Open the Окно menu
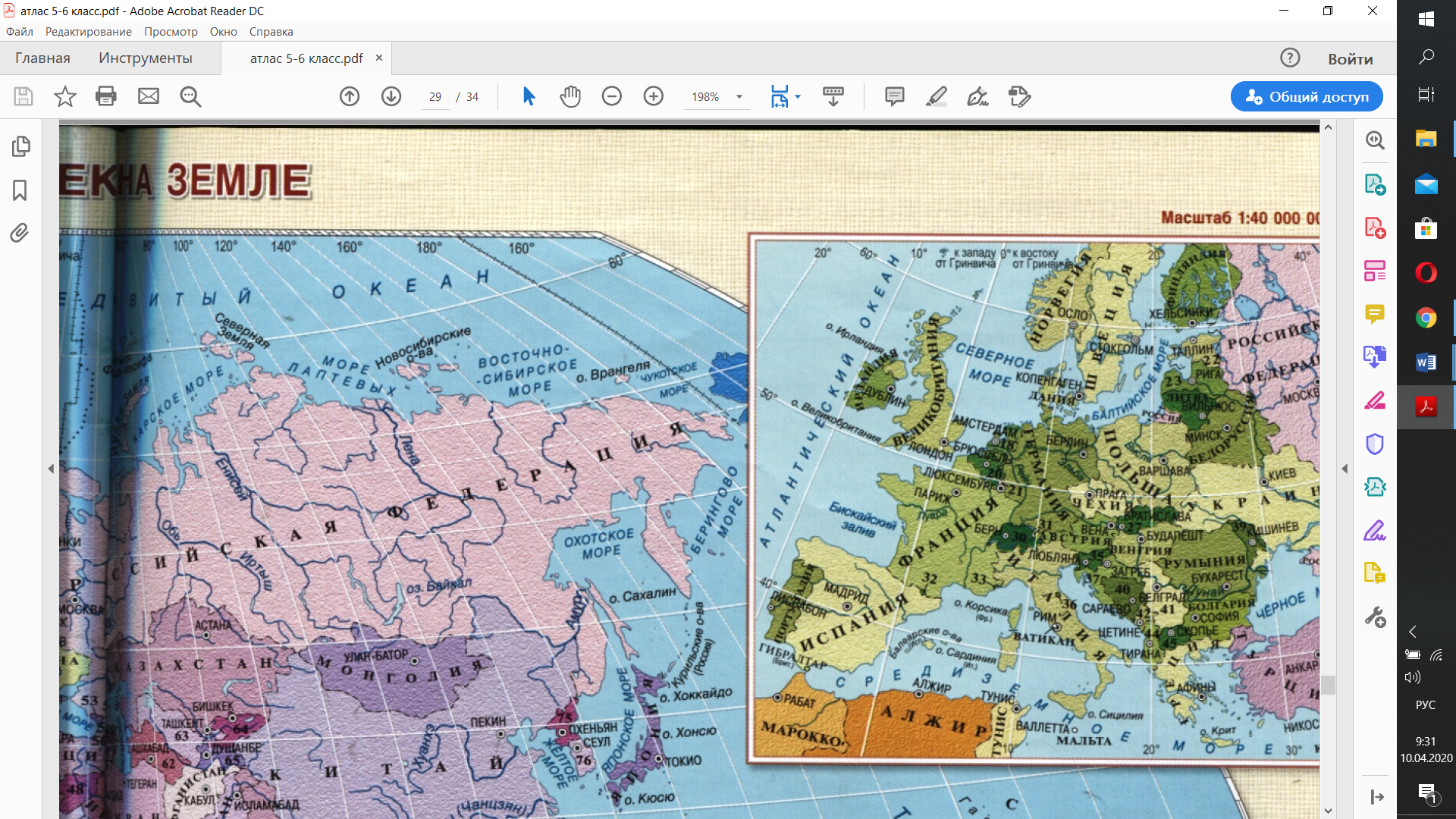1456x819 pixels. click(224, 32)
